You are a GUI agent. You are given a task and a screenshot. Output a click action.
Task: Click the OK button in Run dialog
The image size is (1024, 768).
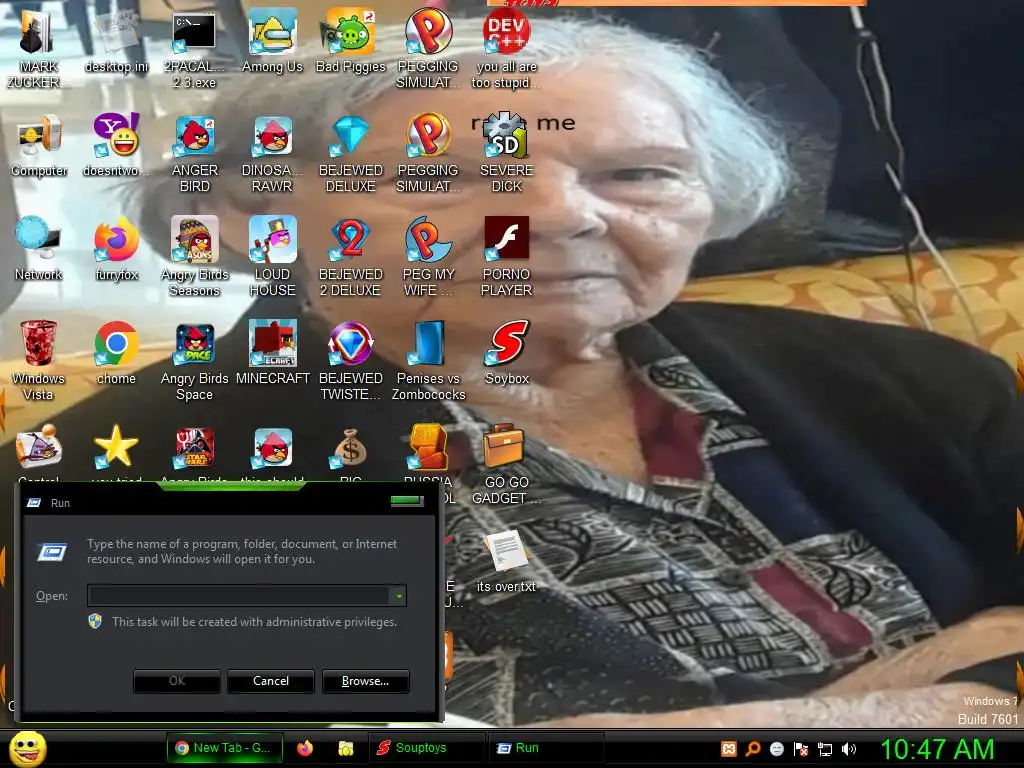point(177,680)
